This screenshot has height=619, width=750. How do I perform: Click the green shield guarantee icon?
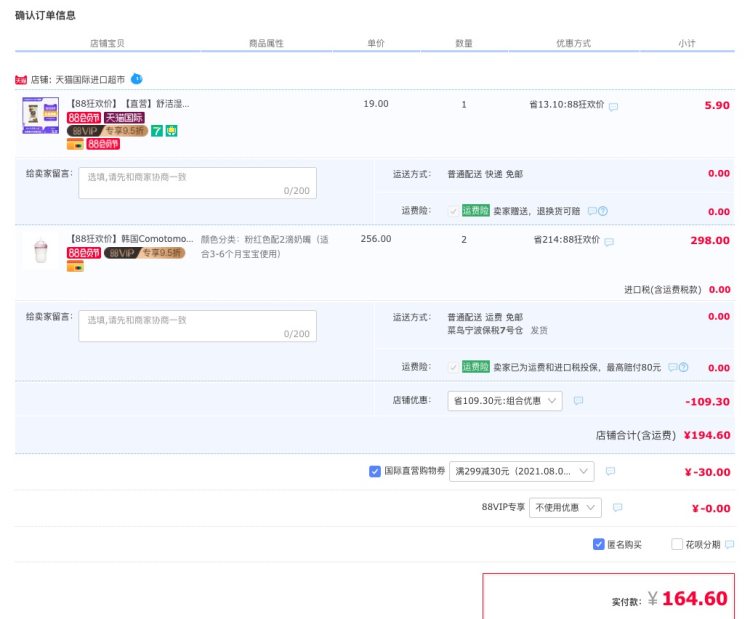[172, 131]
